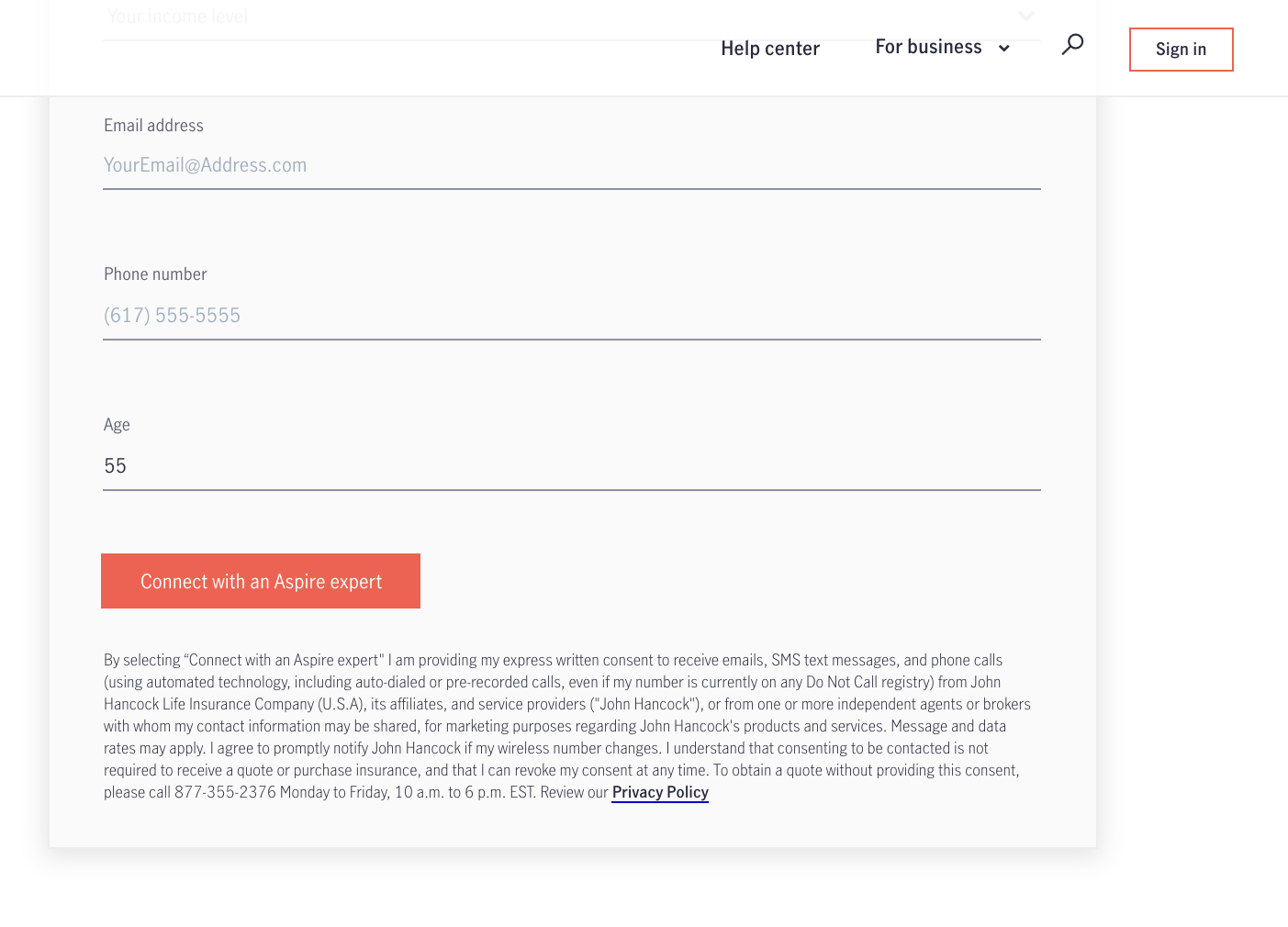The height and width of the screenshot is (927, 1288).
Task: Click the faded income level chevron
Action: (1026, 16)
